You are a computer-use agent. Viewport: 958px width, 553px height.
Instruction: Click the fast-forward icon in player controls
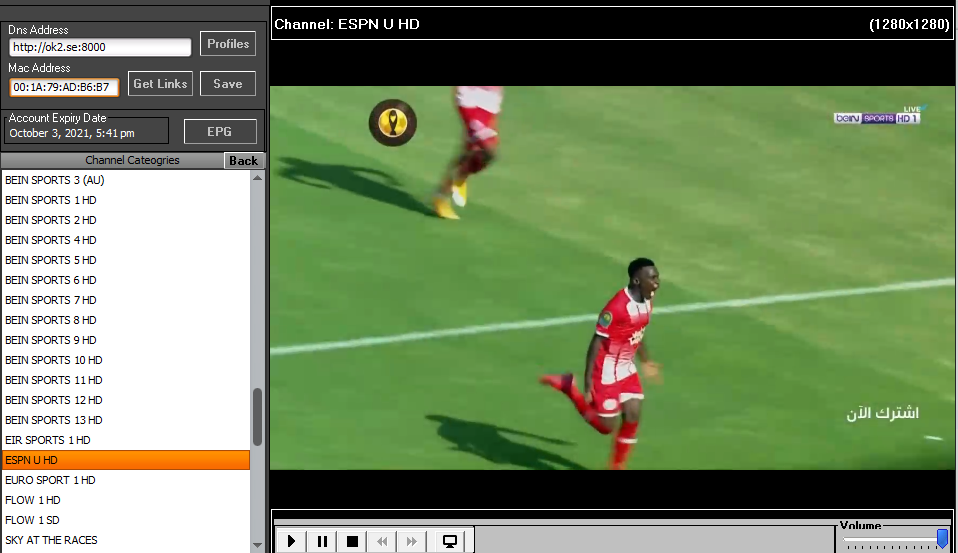[412, 541]
